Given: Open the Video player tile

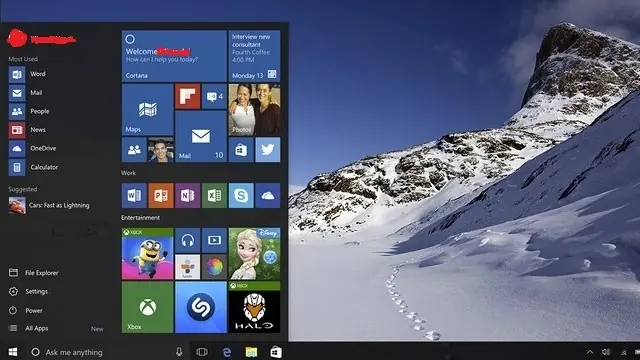Looking at the screenshot, I should (214, 240).
